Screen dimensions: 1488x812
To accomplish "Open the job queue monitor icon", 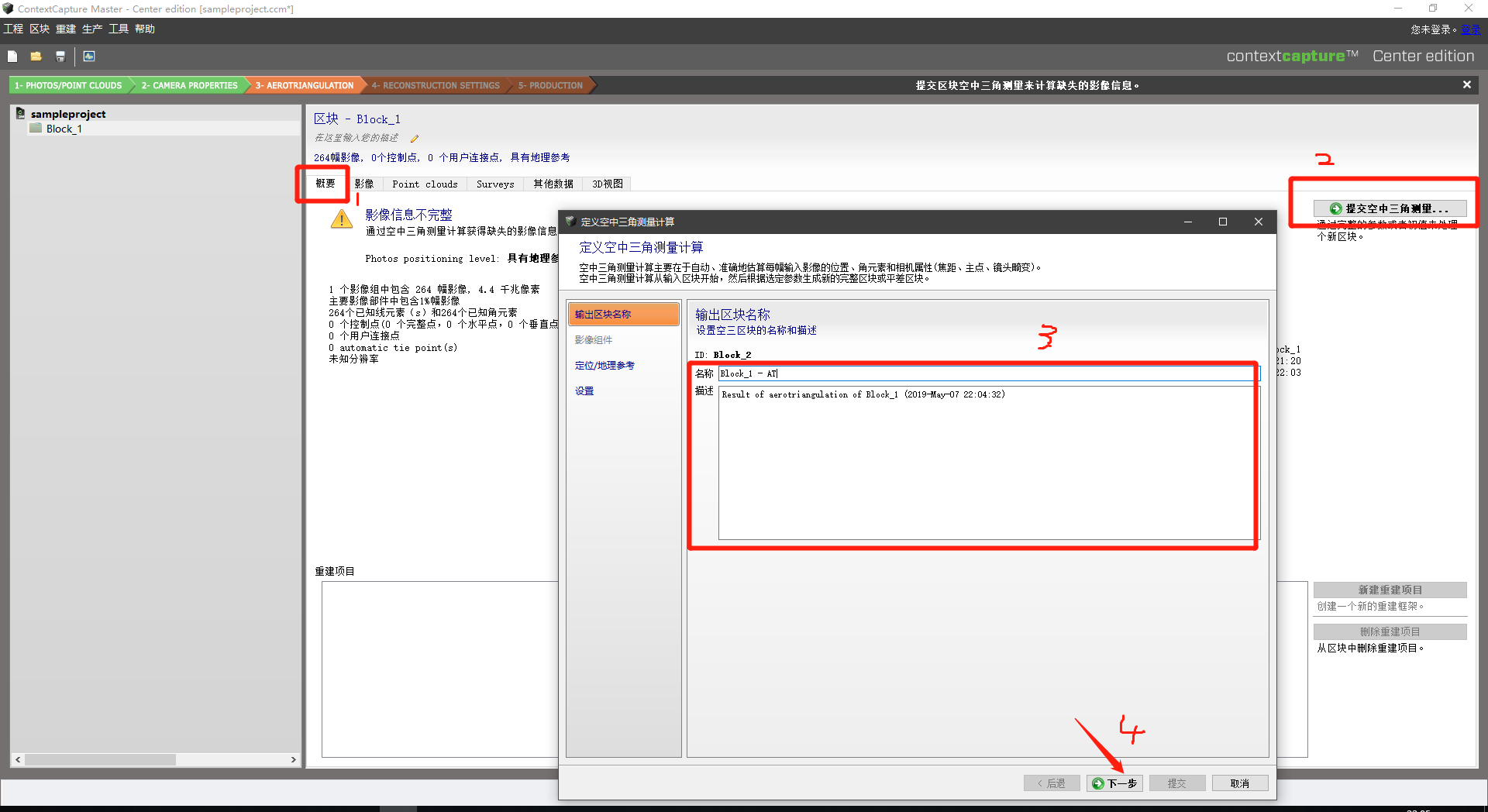I will (x=89, y=57).
